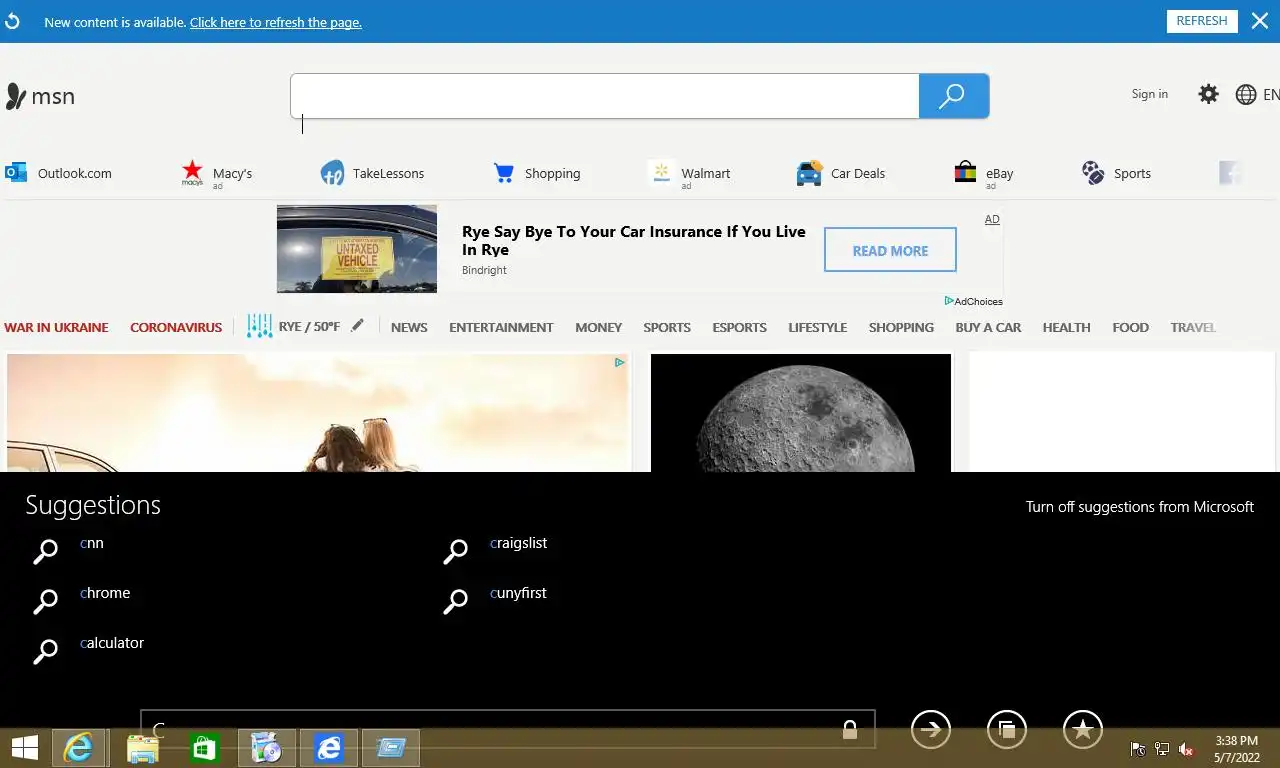The image size is (1280, 768).
Task: Open the TakeLessons icon
Action: coord(332,173)
